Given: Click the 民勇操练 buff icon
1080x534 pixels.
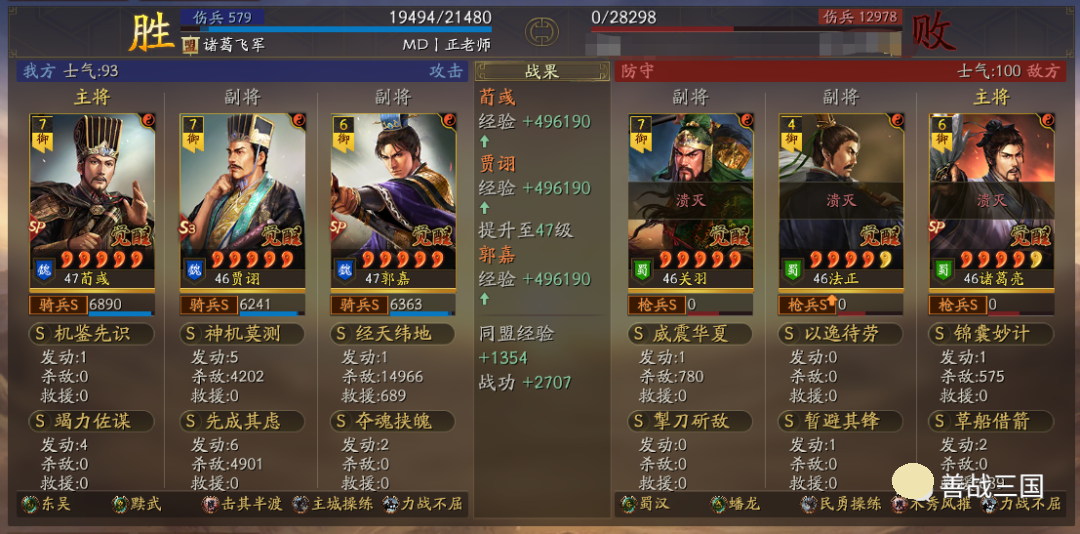Looking at the screenshot, I should tap(809, 504).
